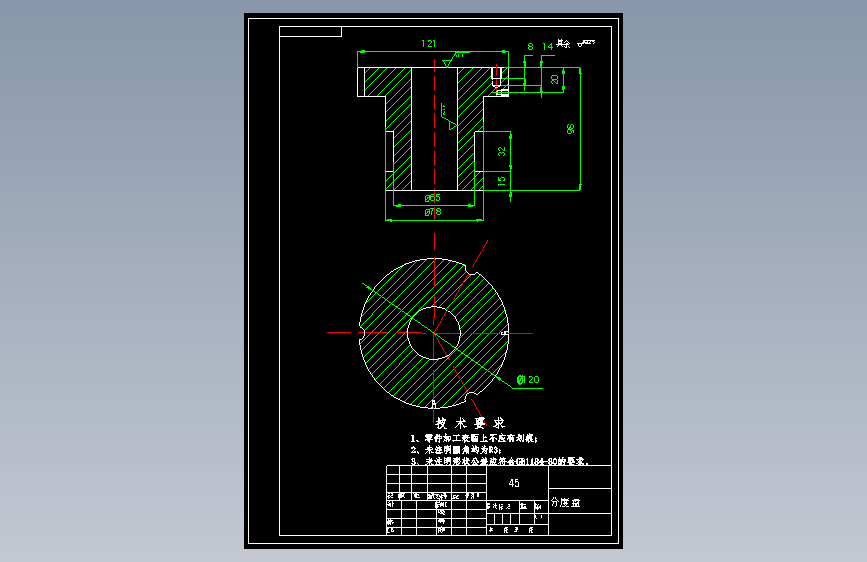Select requirement line 3 mentioning GB1184-80
This screenshot has height=562, width=867.
pos(500,461)
